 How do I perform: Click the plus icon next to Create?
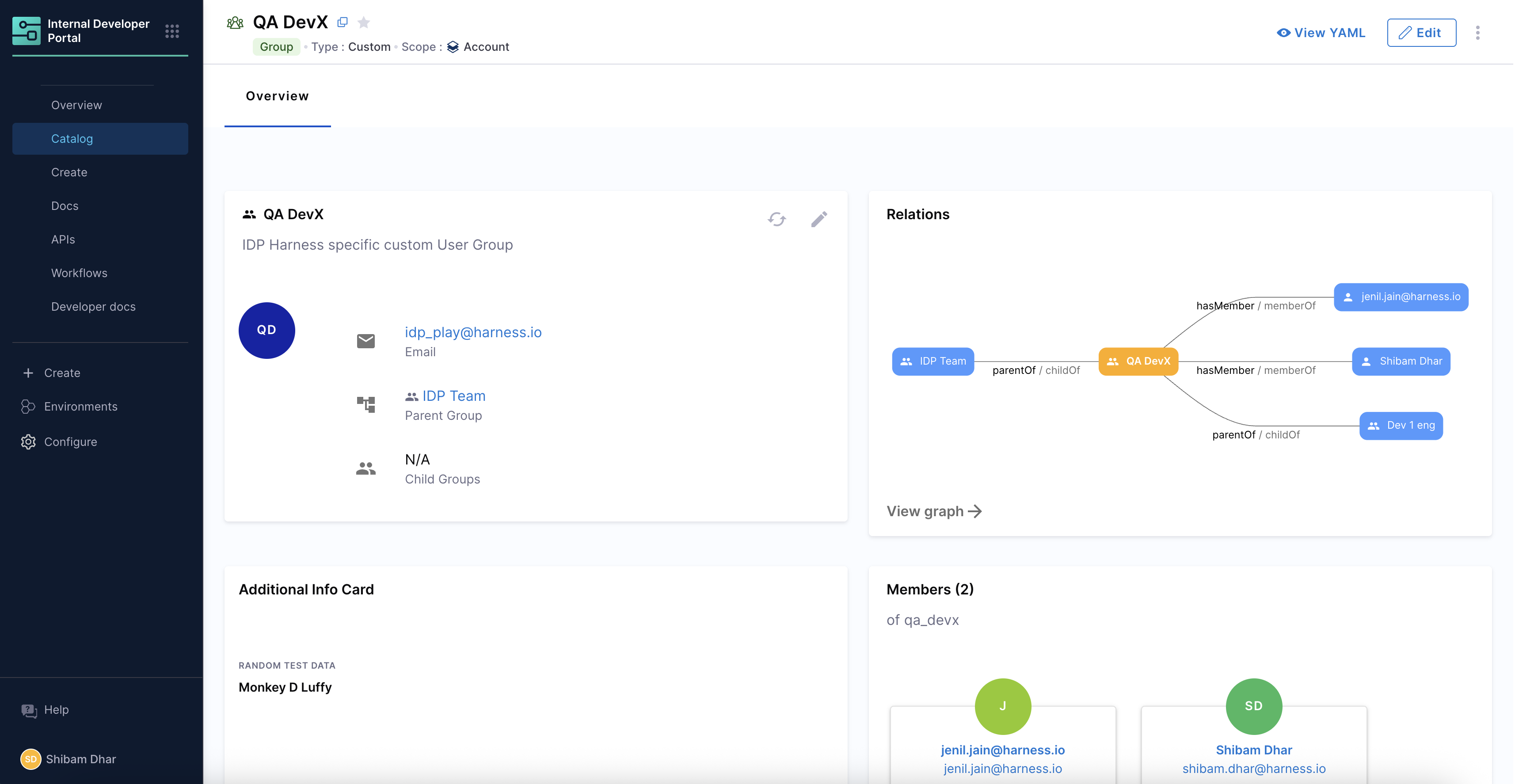pos(28,373)
